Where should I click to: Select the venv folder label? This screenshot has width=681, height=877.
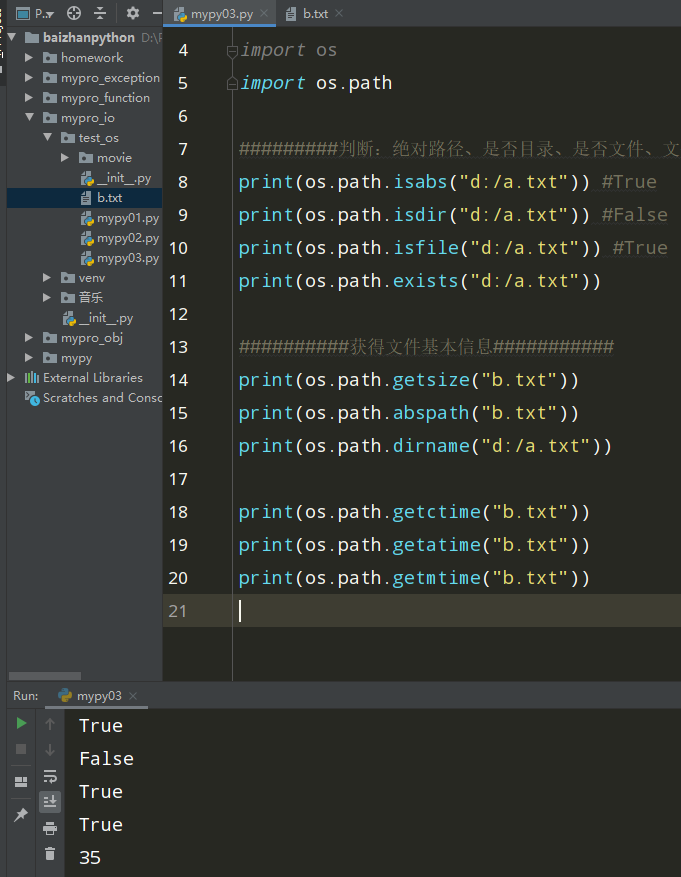coord(92,277)
